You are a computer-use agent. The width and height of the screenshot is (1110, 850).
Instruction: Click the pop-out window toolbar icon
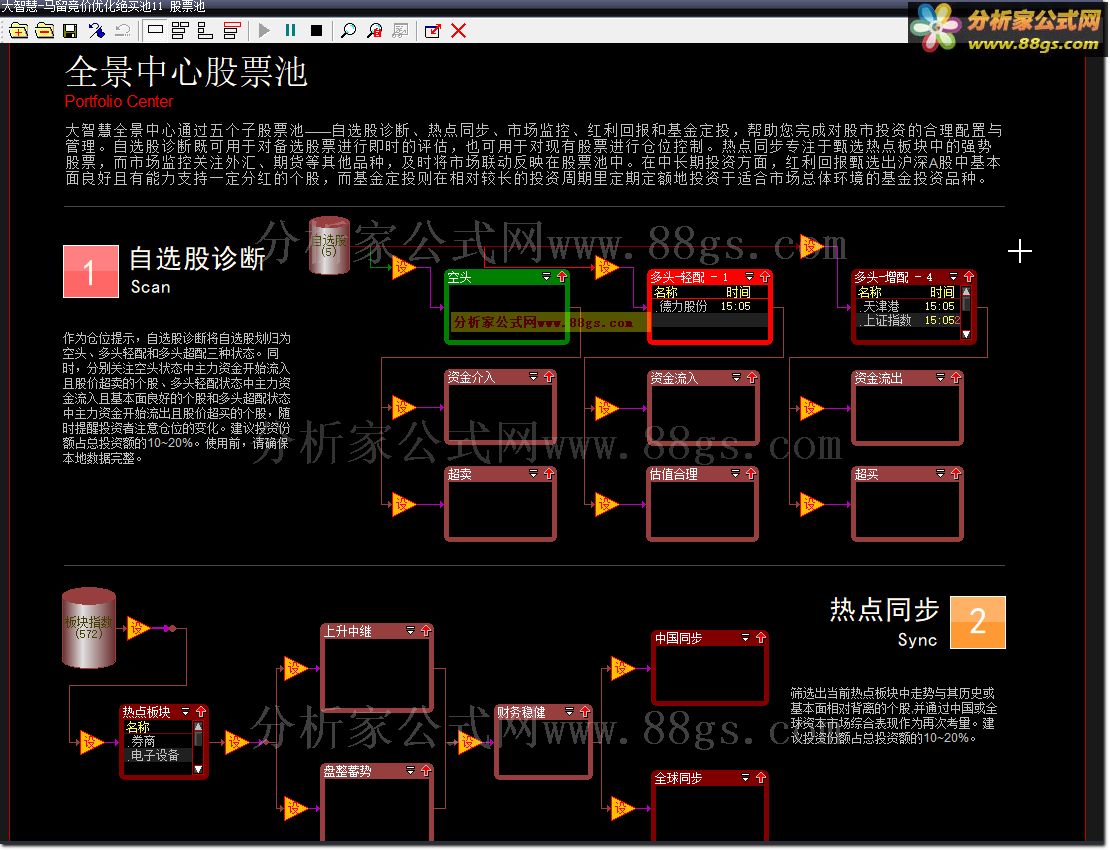click(433, 30)
